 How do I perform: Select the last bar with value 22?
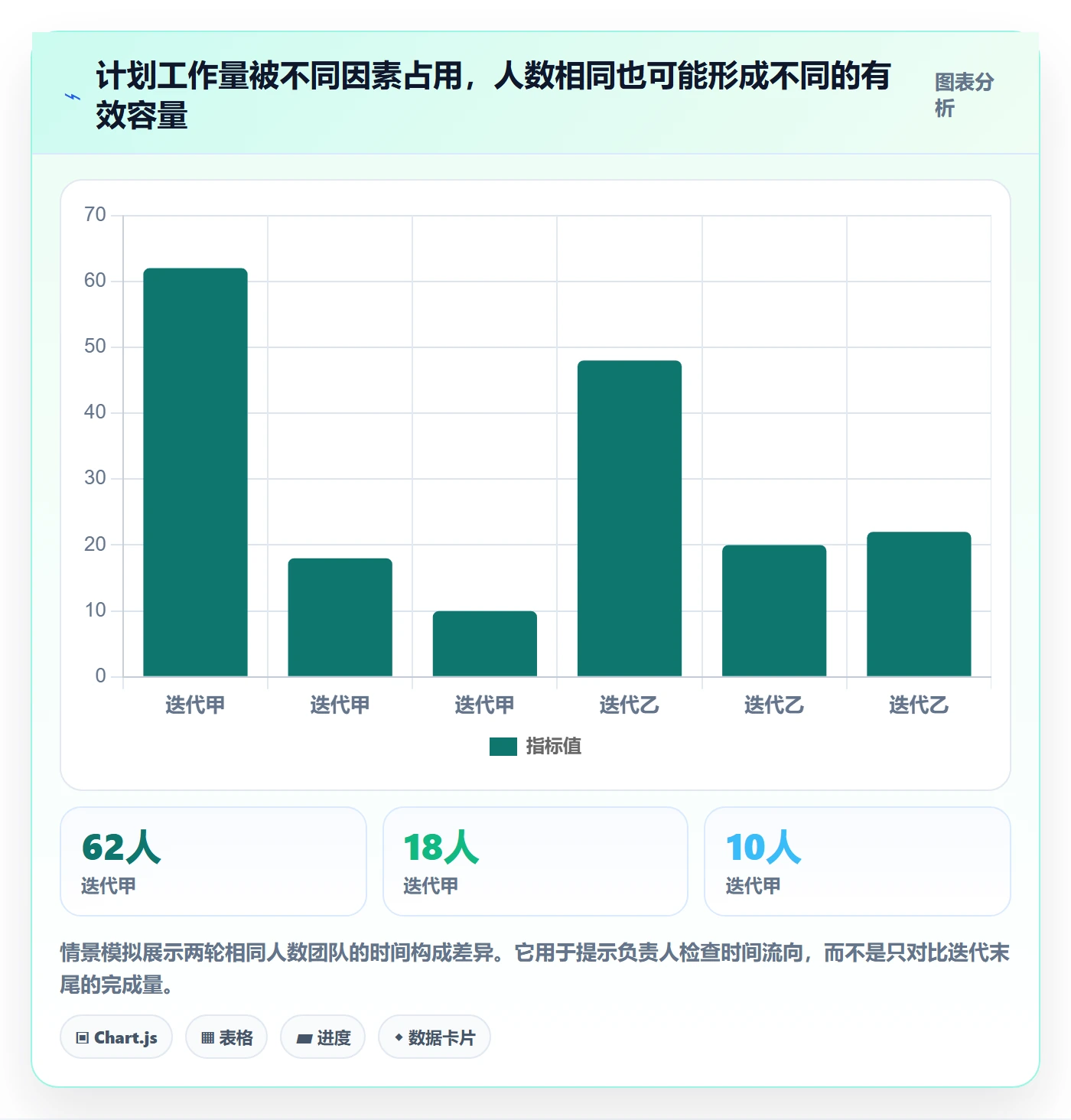pos(919,604)
